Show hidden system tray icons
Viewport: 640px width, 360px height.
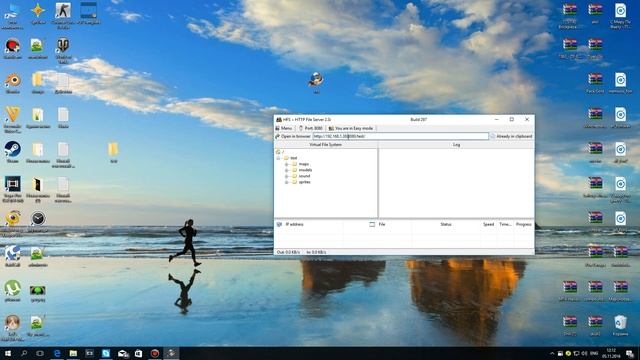[552, 353]
